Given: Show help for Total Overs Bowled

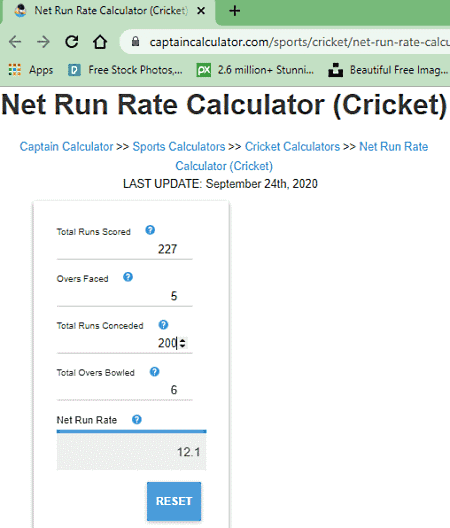Looking at the screenshot, I should [x=155, y=372].
